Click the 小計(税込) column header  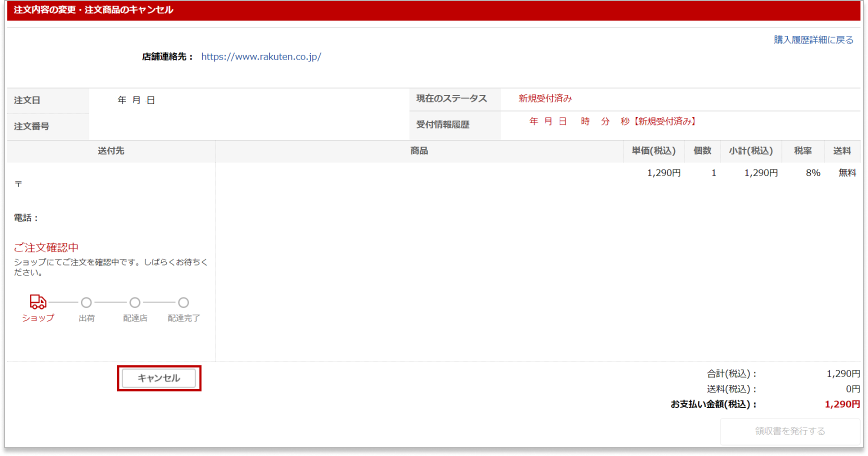click(751, 151)
